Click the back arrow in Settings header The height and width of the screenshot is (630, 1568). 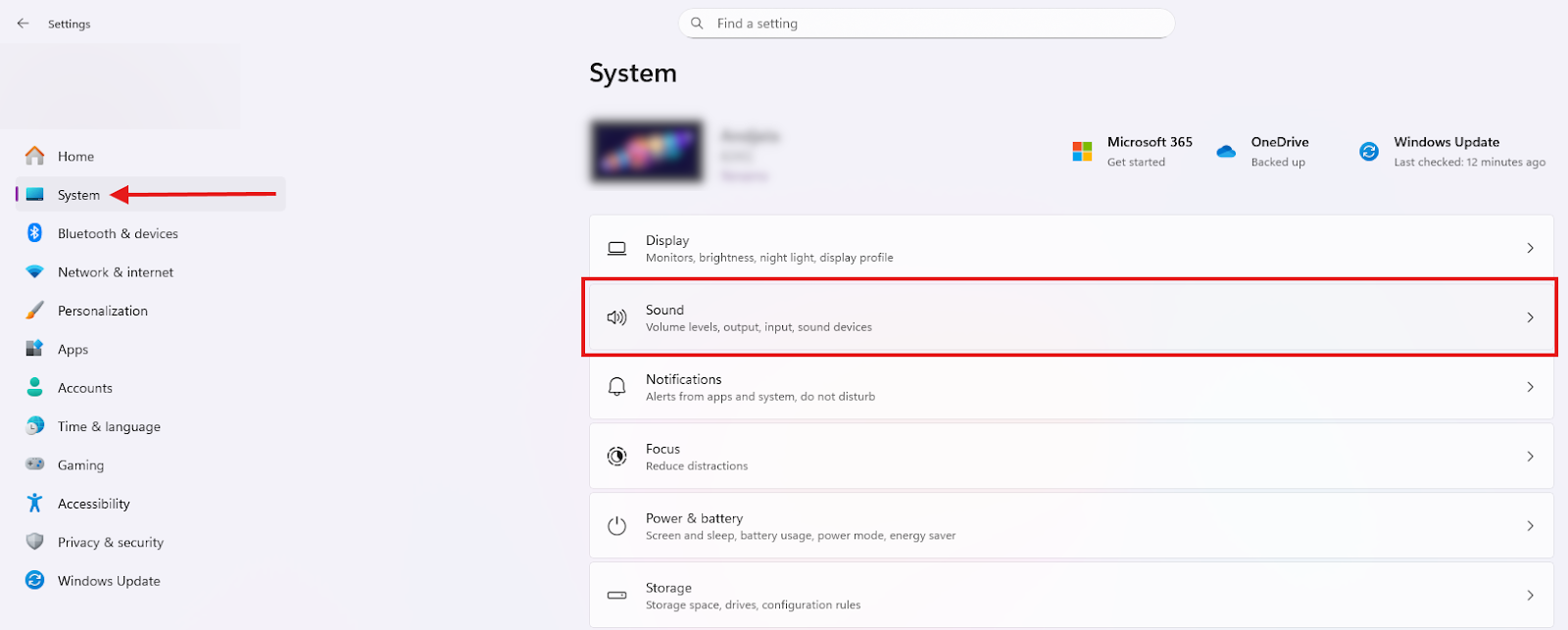pyautogui.click(x=23, y=24)
